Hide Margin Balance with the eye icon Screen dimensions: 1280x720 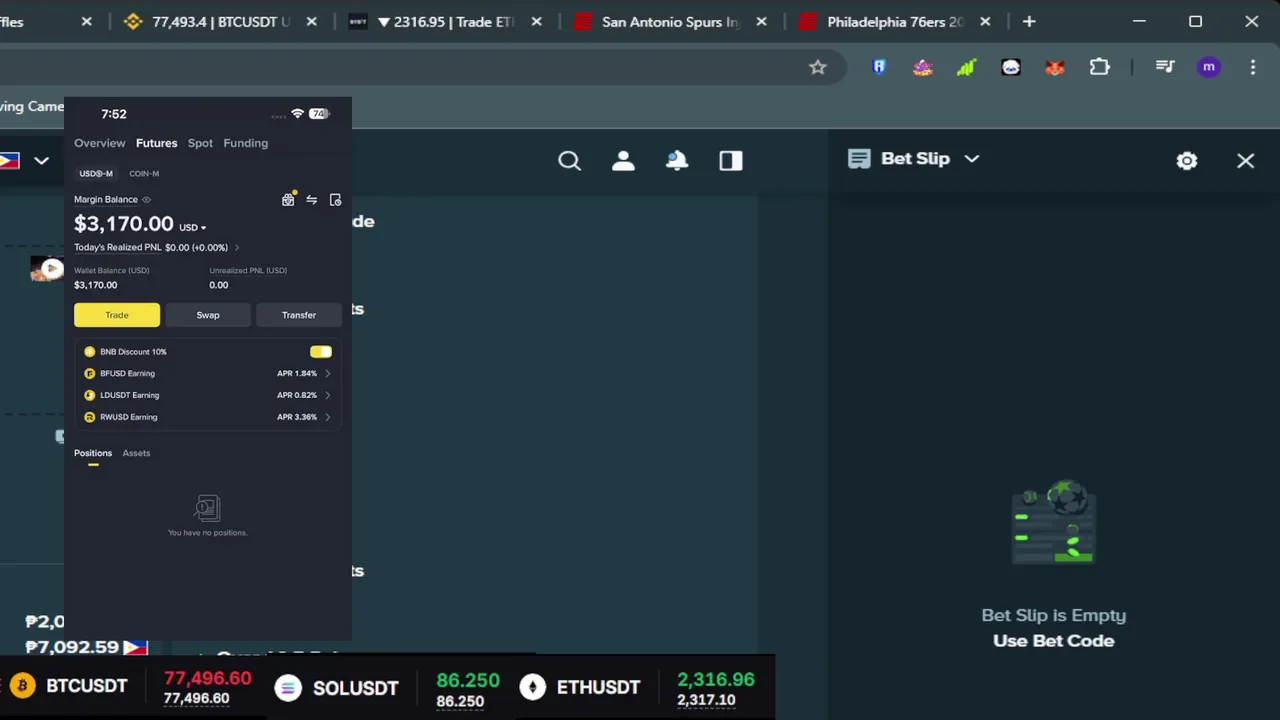click(x=146, y=200)
